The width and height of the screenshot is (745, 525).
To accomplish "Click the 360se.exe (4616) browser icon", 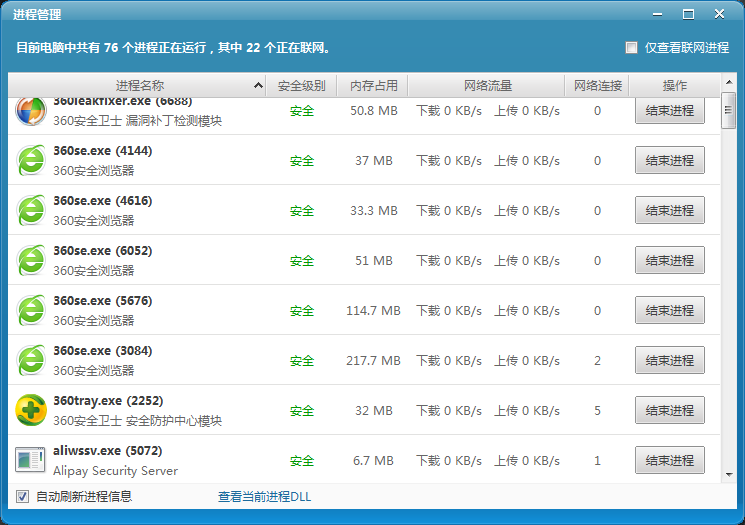I will (x=31, y=210).
